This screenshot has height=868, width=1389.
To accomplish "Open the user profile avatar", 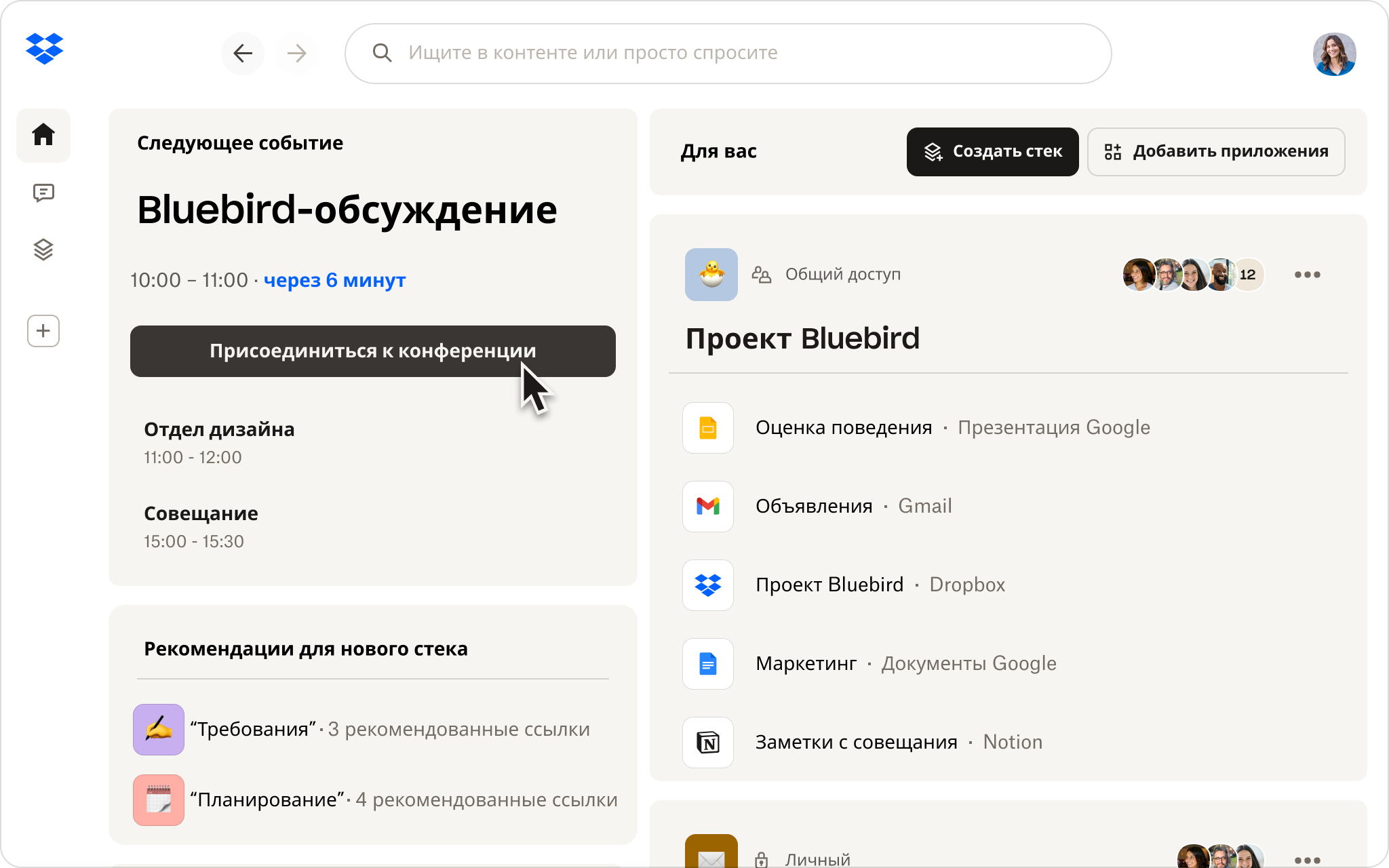I will coord(1334,54).
